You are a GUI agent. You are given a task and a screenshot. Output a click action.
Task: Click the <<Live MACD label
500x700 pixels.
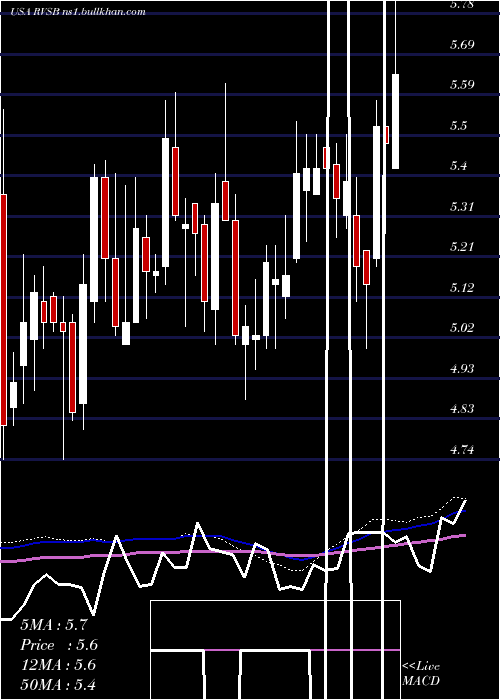(x=421, y=673)
